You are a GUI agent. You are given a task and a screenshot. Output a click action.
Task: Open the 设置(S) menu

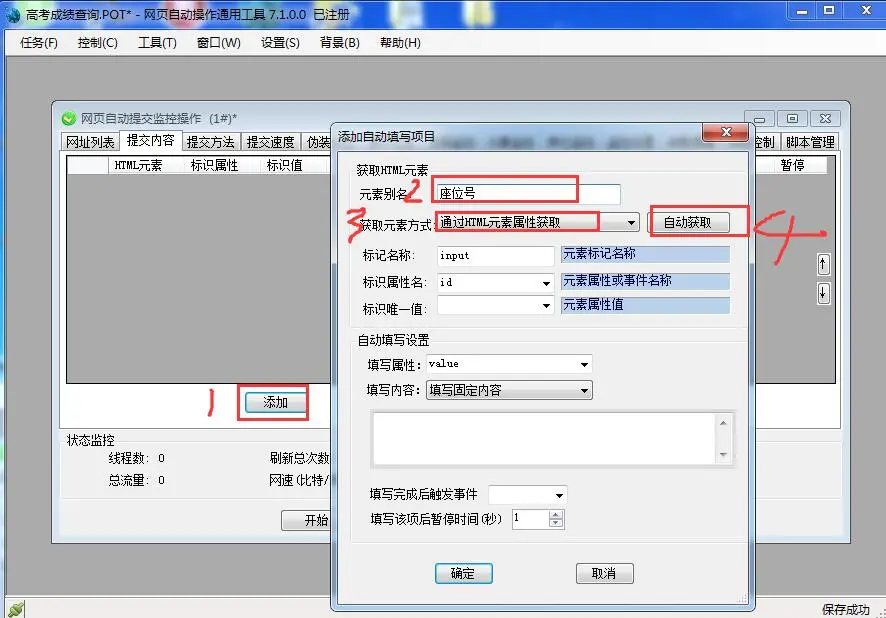280,43
